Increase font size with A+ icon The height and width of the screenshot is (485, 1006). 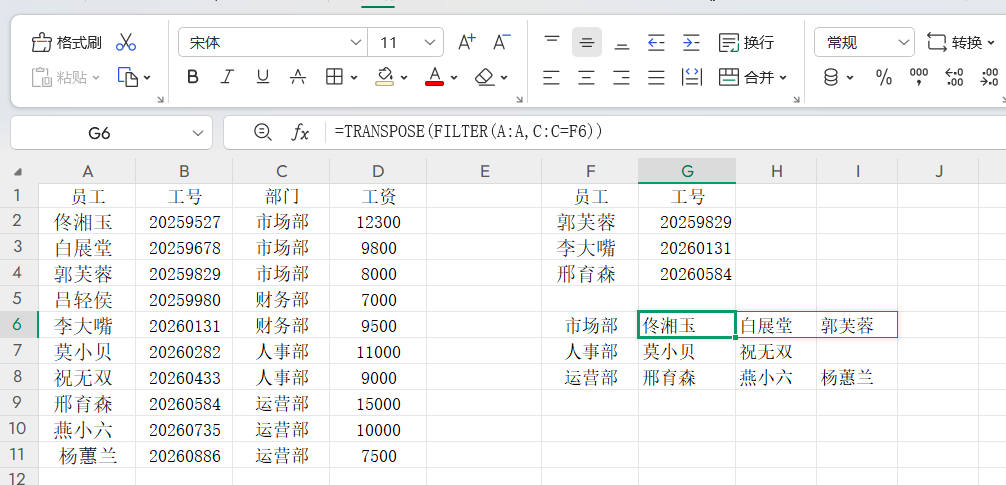pos(466,42)
